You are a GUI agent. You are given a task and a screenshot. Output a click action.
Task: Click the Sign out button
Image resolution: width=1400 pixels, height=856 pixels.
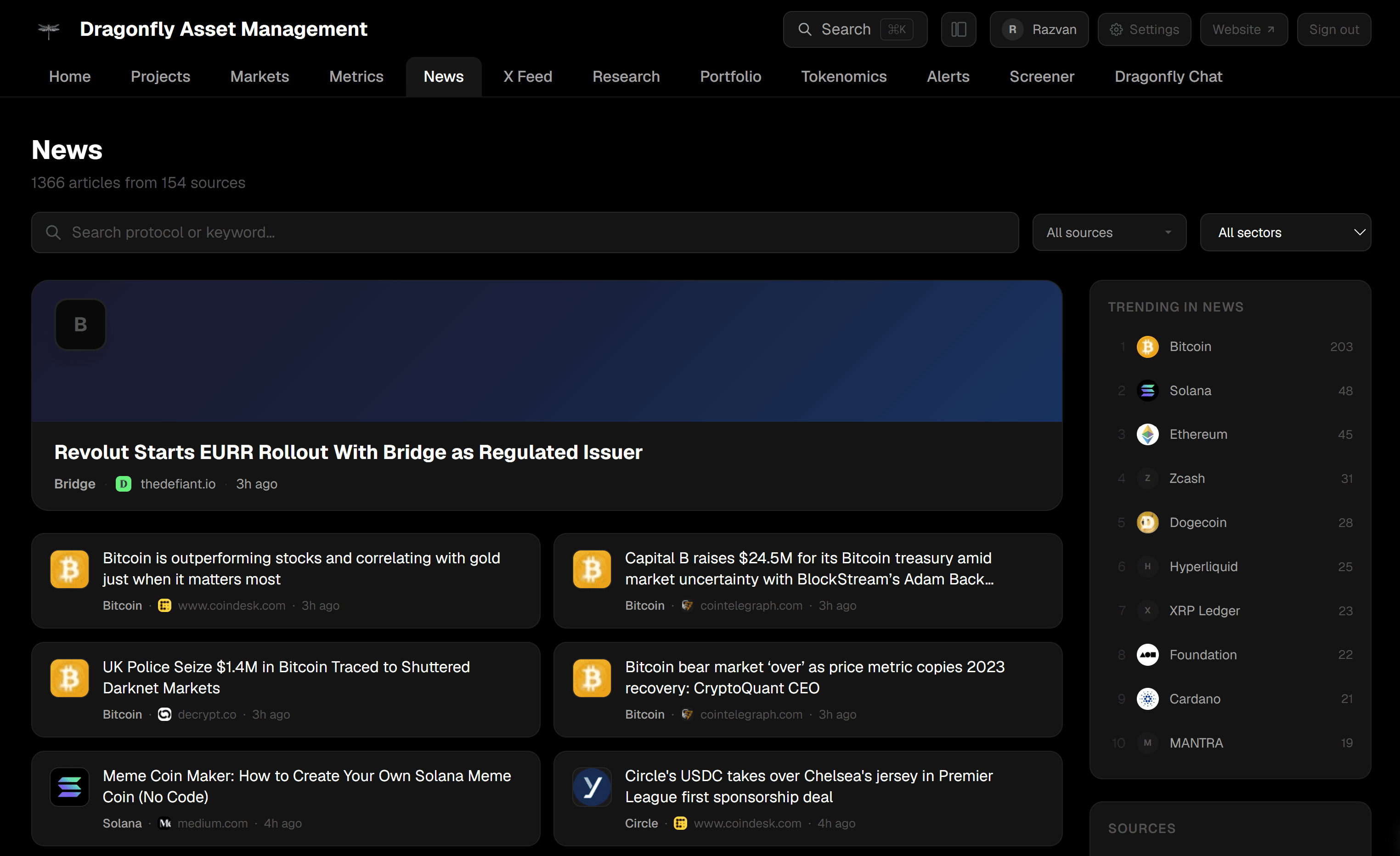click(x=1333, y=29)
